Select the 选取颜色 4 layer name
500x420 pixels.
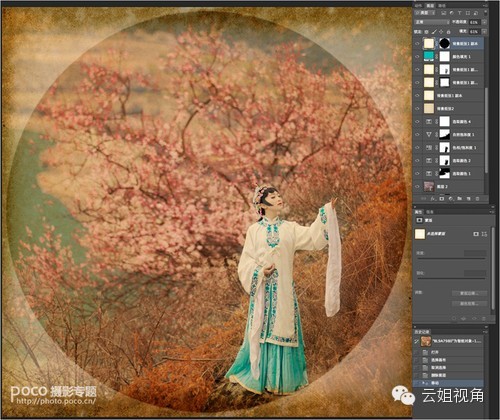(462, 122)
